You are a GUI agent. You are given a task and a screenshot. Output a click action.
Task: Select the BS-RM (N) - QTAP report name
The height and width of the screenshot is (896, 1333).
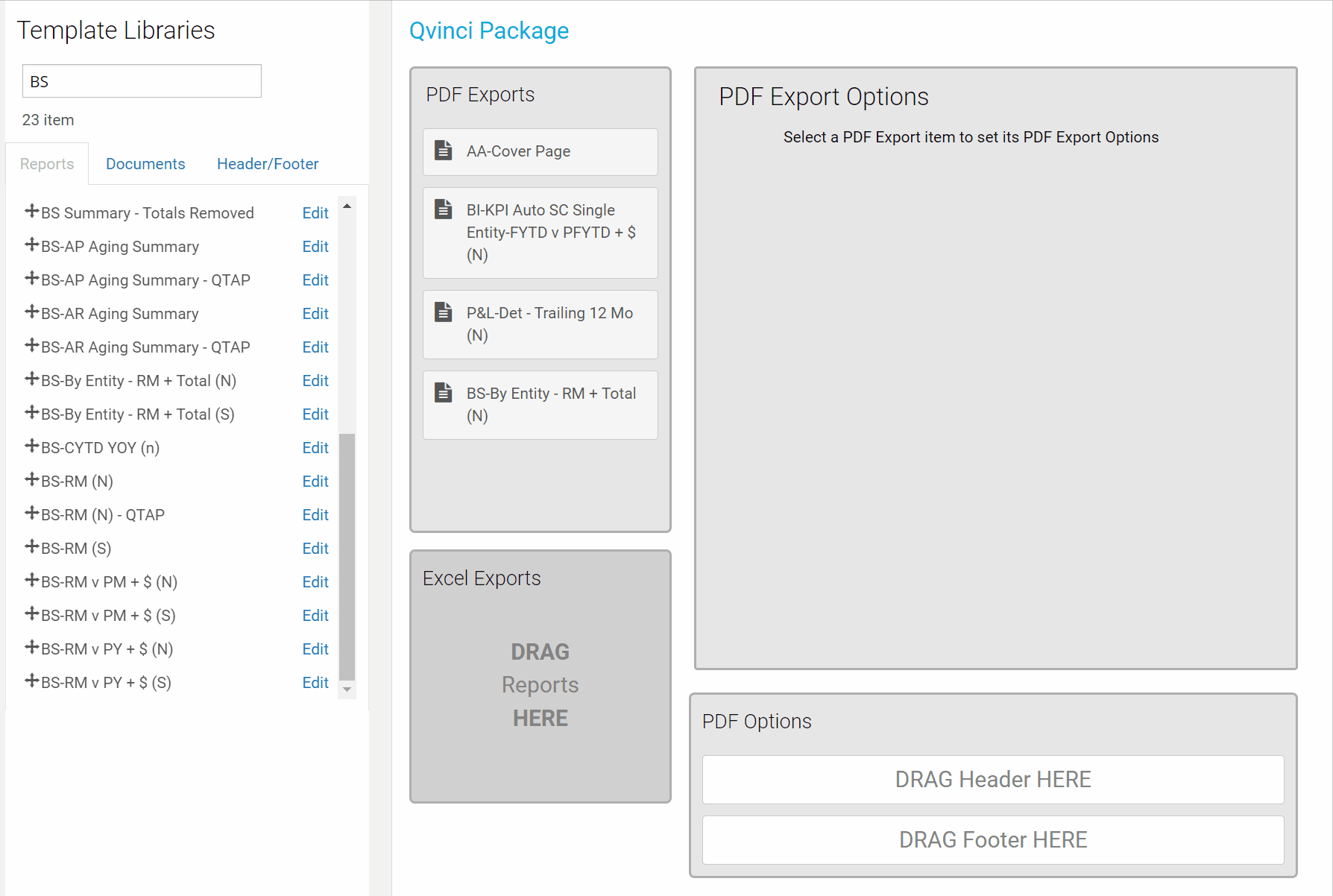[103, 515]
